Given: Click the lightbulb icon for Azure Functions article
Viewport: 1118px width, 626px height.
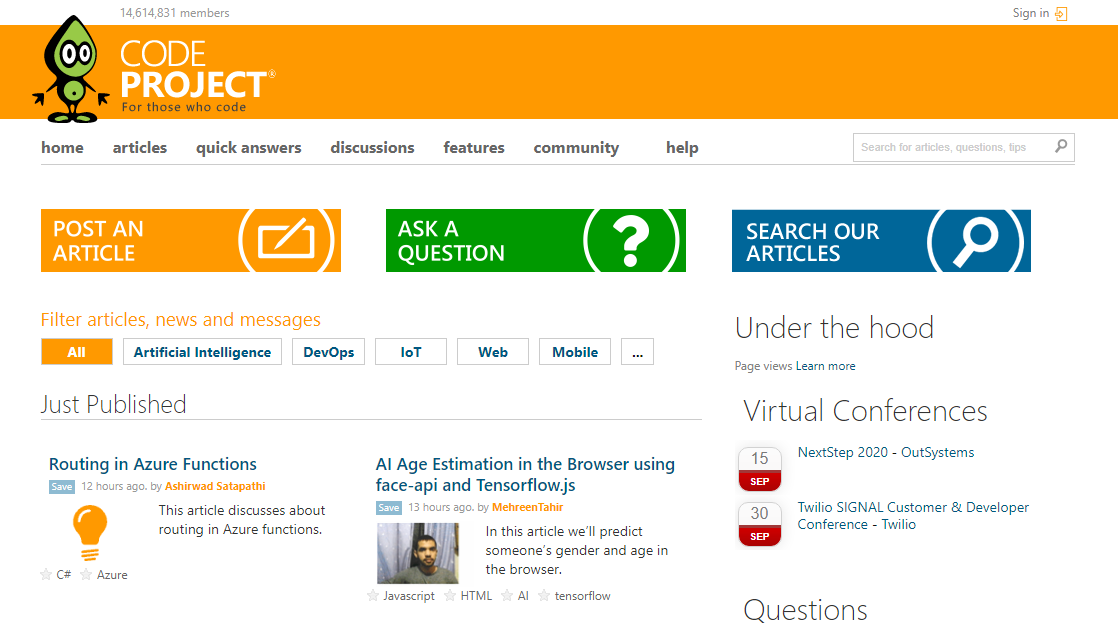Looking at the screenshot, I should 90,532.
